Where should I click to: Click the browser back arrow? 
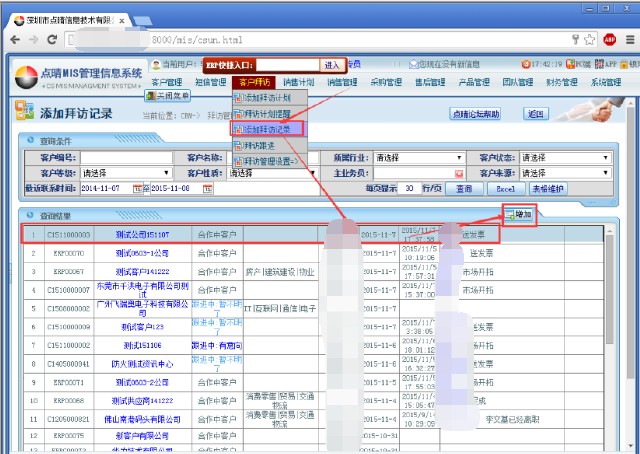coord(12,38)
